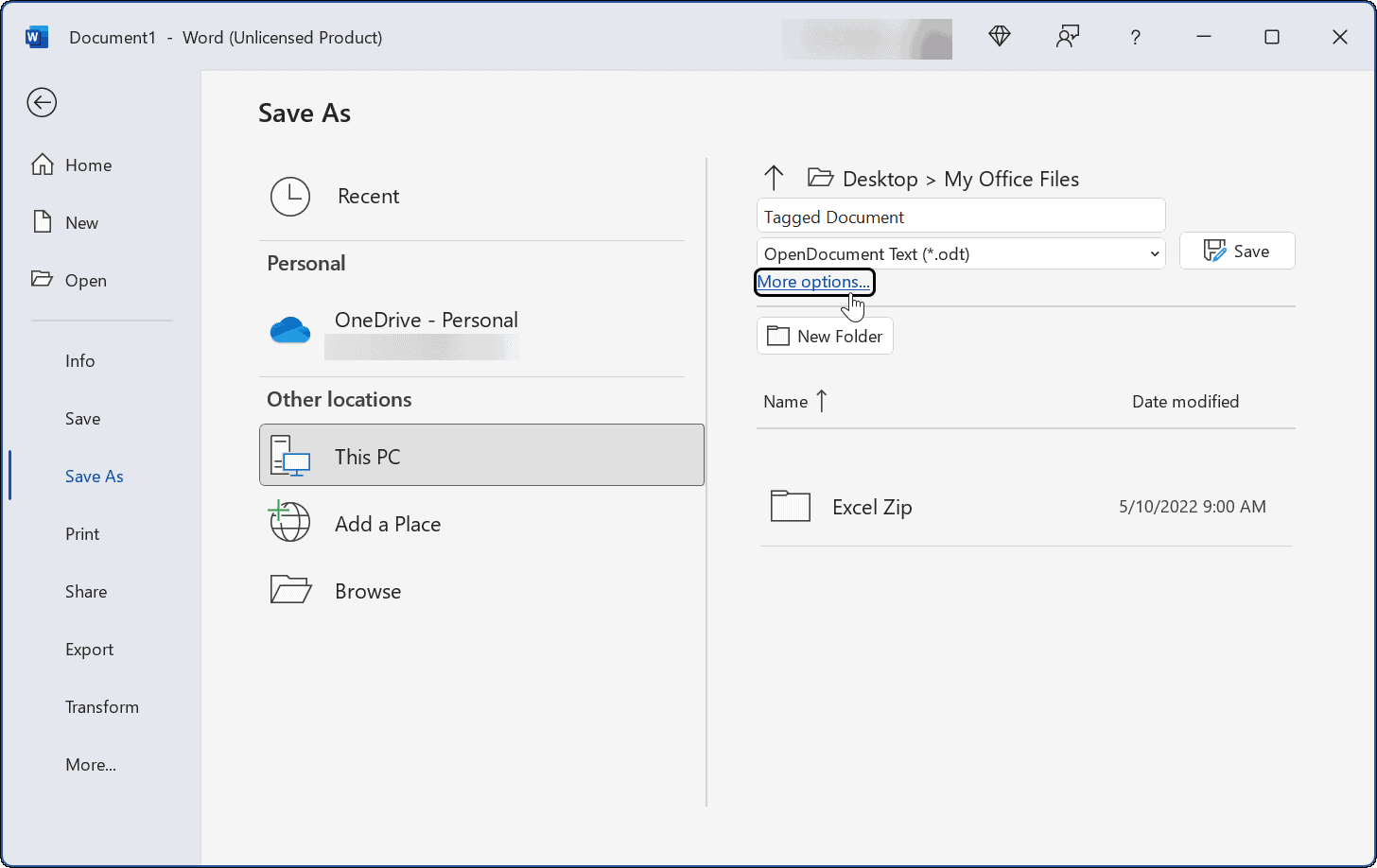This screenshot has width=1377, height=868.
Task: Switch to the Print section
Action: click(81, 533)
